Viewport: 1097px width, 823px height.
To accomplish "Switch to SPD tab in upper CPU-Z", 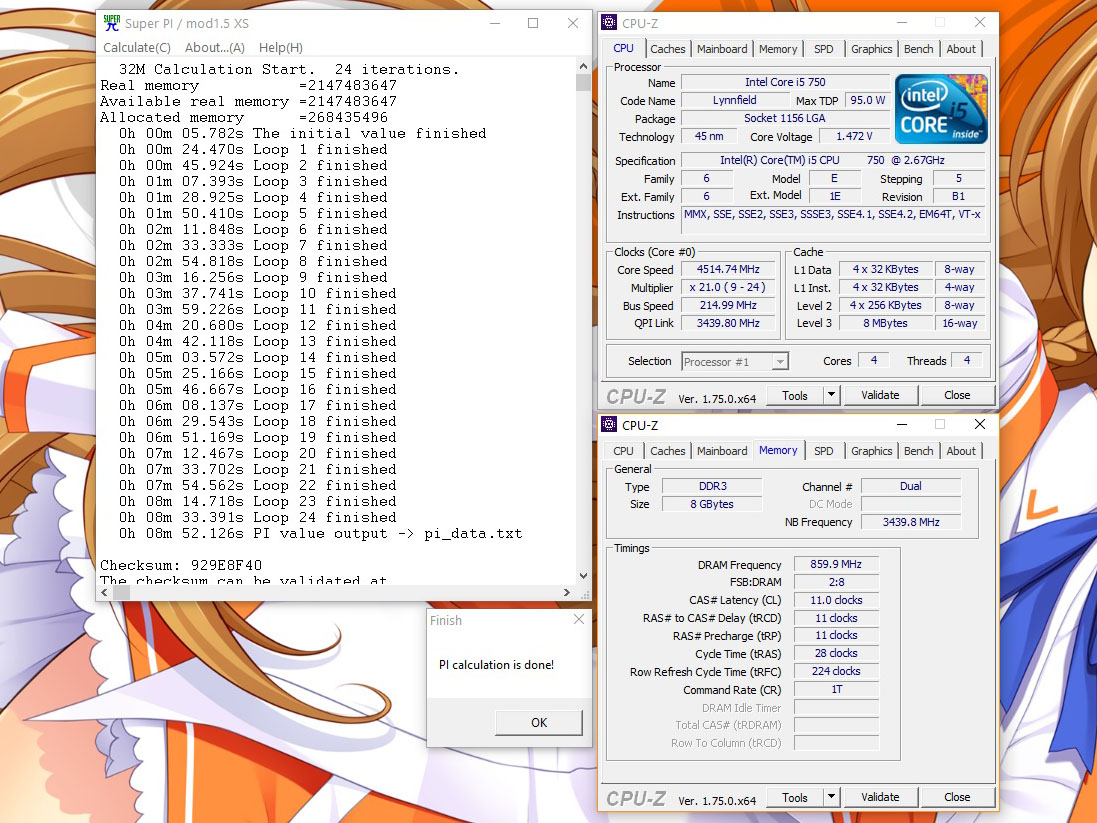I will [823, 49].
